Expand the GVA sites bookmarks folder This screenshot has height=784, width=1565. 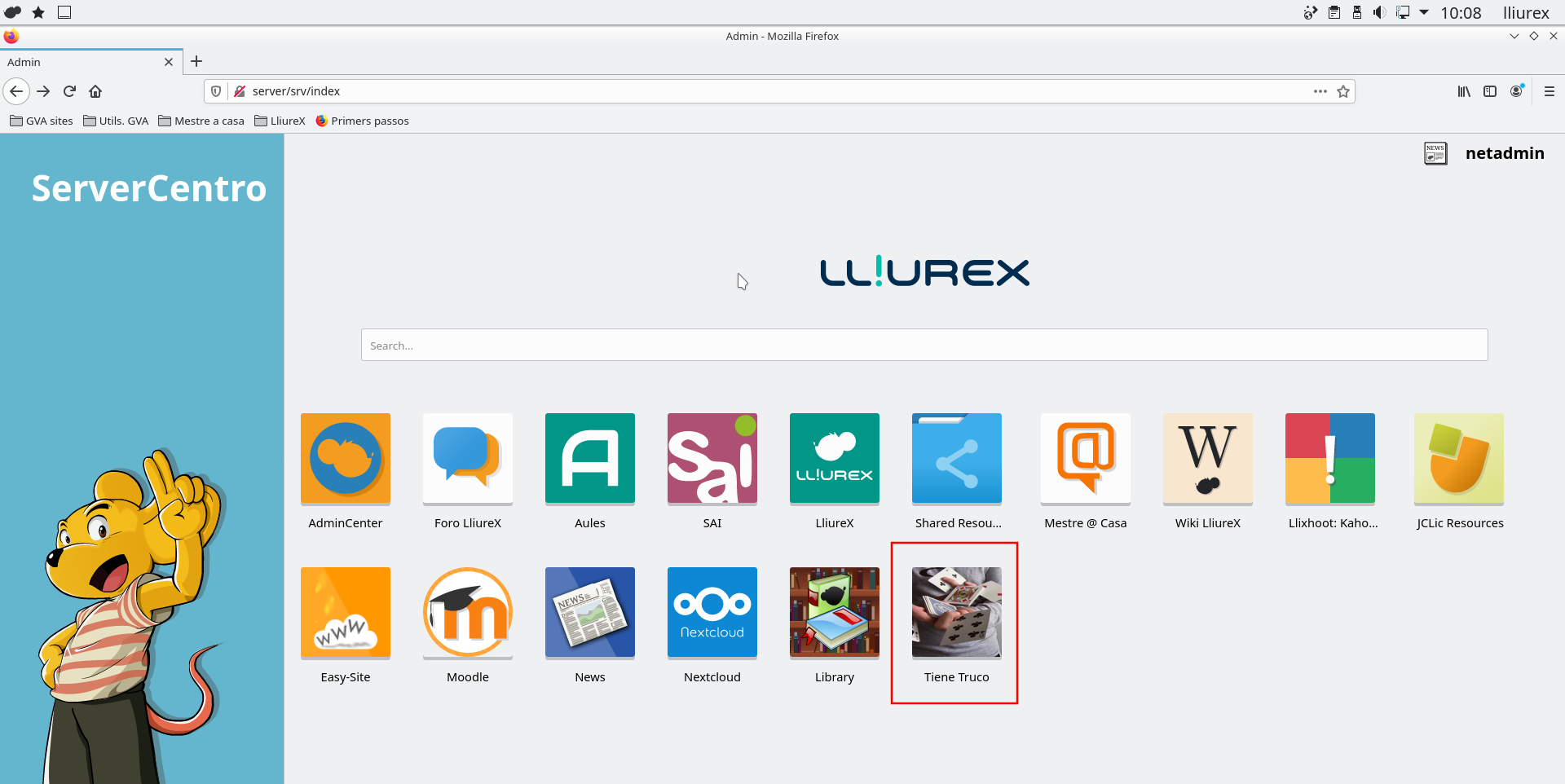[42, 121]
